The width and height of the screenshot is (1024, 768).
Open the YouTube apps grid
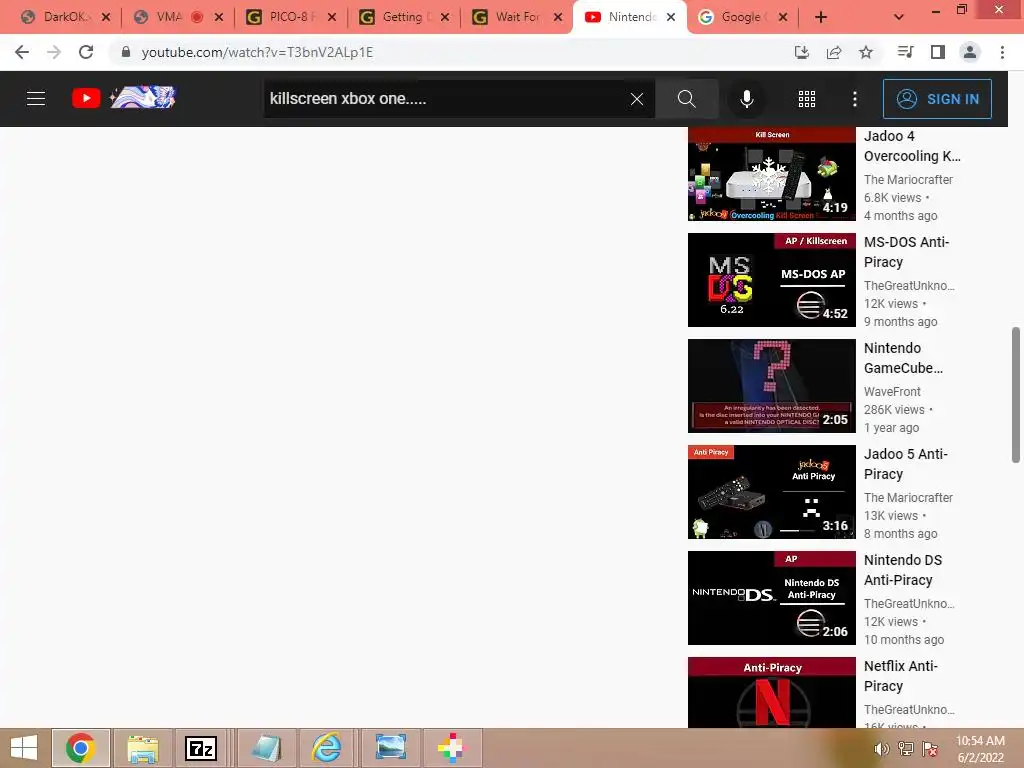point(807,99)
